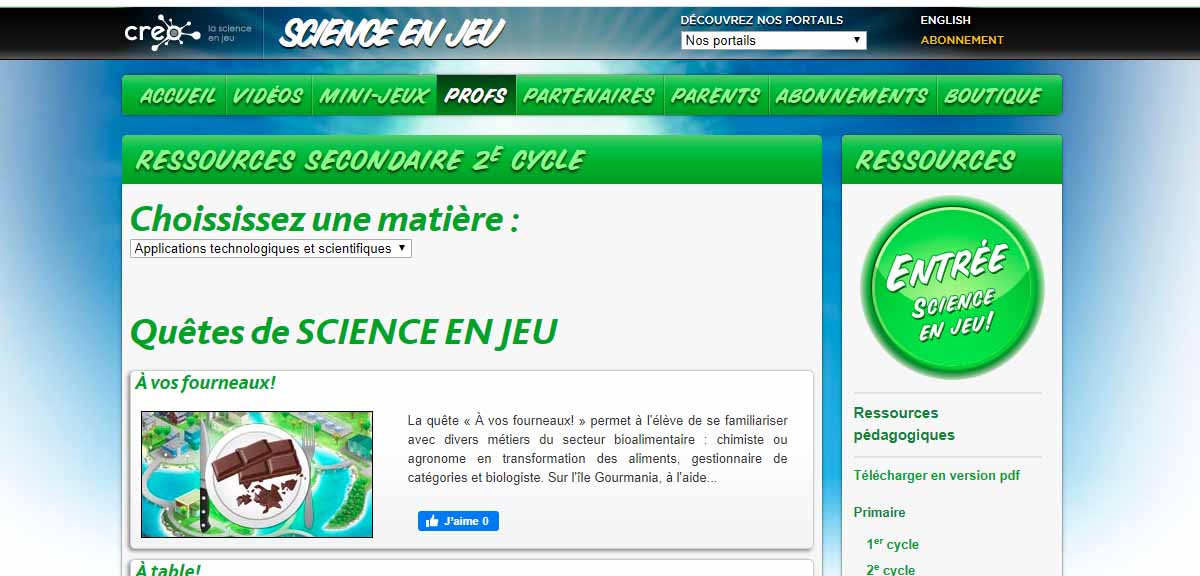This screenshot has width=1200, height=576.
Task: Open the PARTENAIRES menu tab
Action: pyautogui.click(x=589, y=96)
